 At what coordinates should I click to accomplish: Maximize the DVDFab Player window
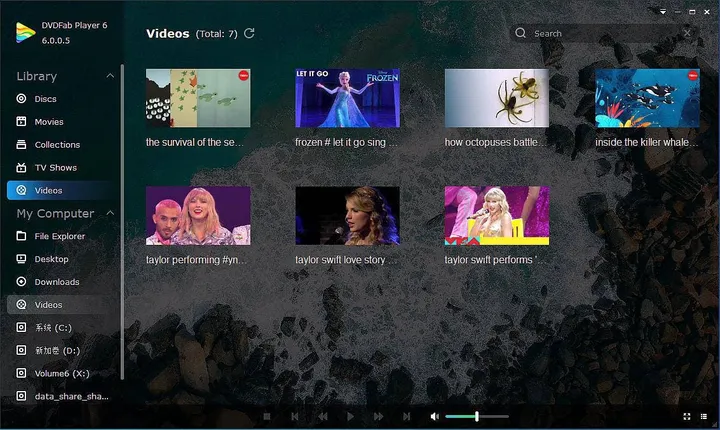coord(692,12)
